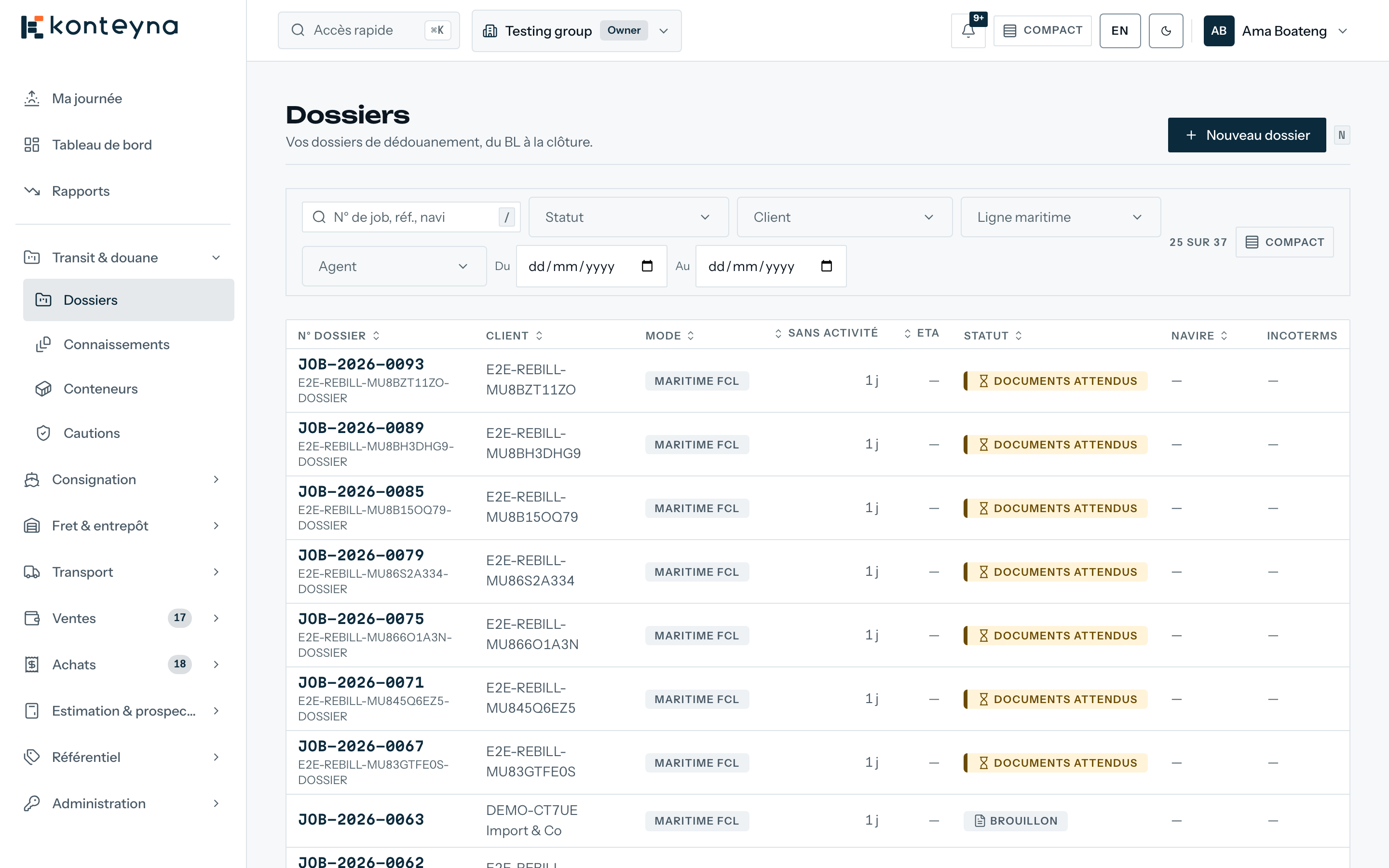Open the Statut filter dropdown
Image resolution: width=1389 pixels, height=868 pixels.
coord(628,217)
